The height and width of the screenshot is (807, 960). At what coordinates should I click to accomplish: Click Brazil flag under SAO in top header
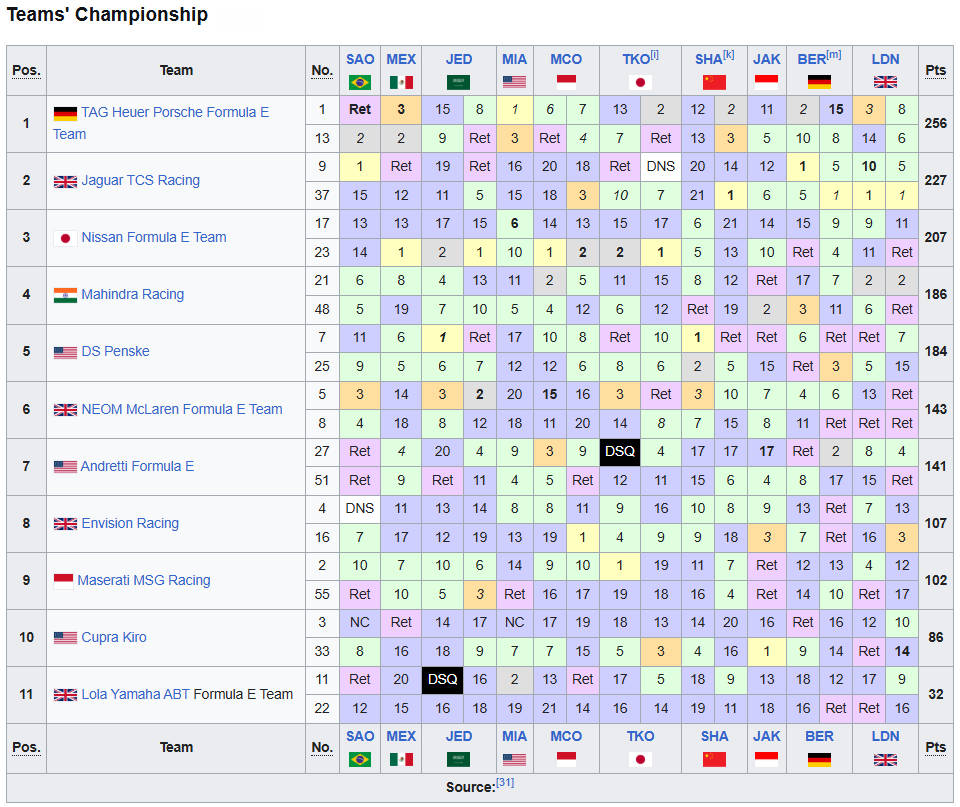(x=359, y=82)
